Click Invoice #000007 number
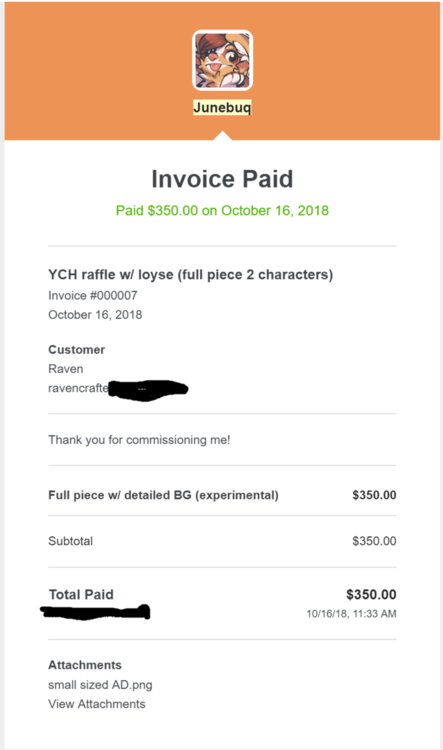The width and height of the screenshot is (443, 750). [92, 296]
